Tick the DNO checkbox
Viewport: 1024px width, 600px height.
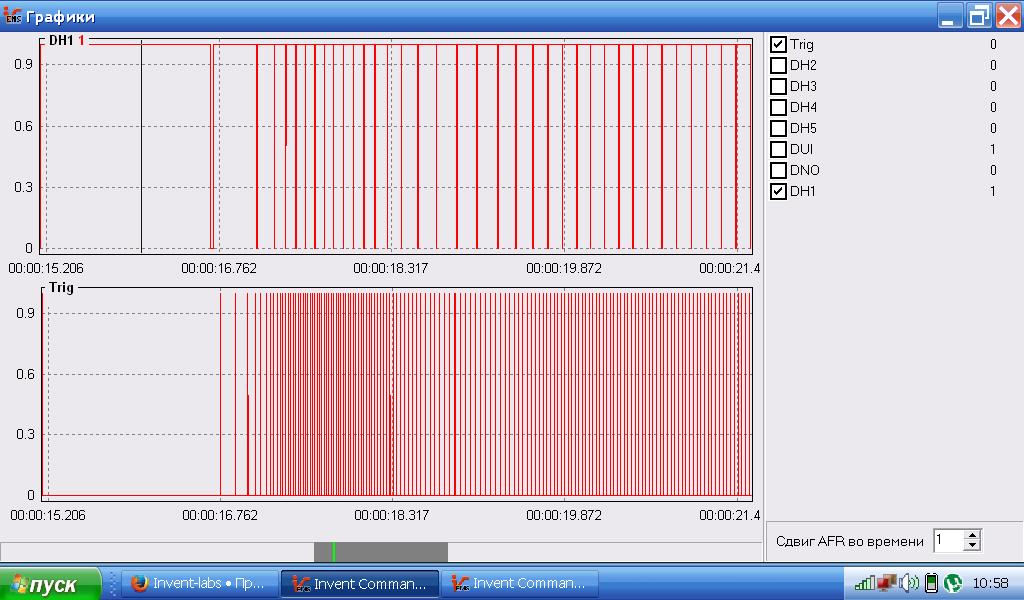tap(778, 170)
